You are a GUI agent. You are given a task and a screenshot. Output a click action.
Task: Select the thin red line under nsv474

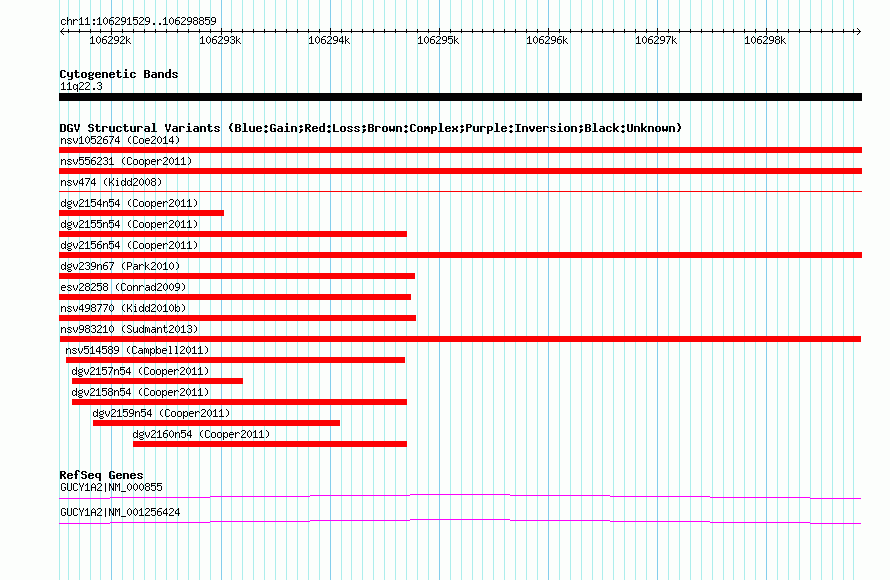(x=460, y=192)
